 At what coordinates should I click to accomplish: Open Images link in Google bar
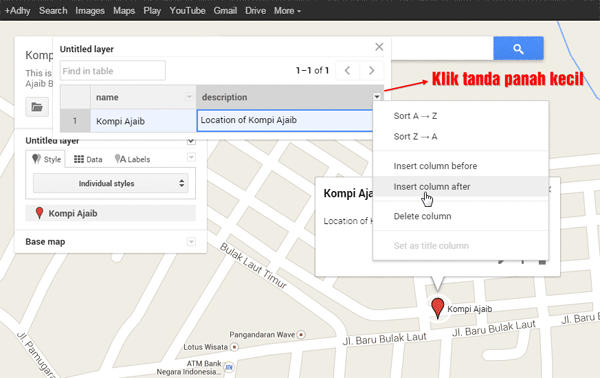pyautogui.click(x=90, y=10)
